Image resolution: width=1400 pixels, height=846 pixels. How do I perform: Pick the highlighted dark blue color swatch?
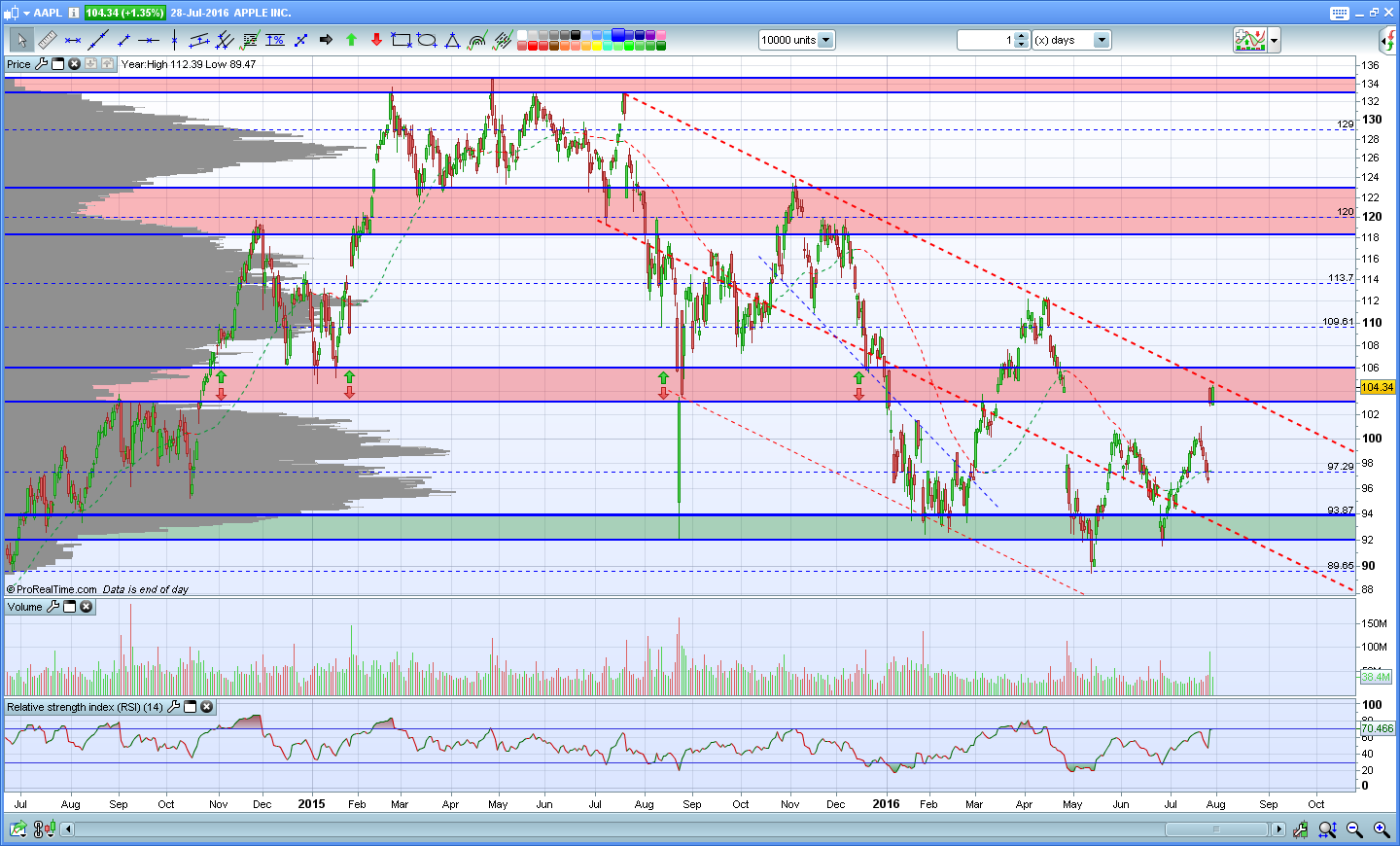(x=618, y=35)
